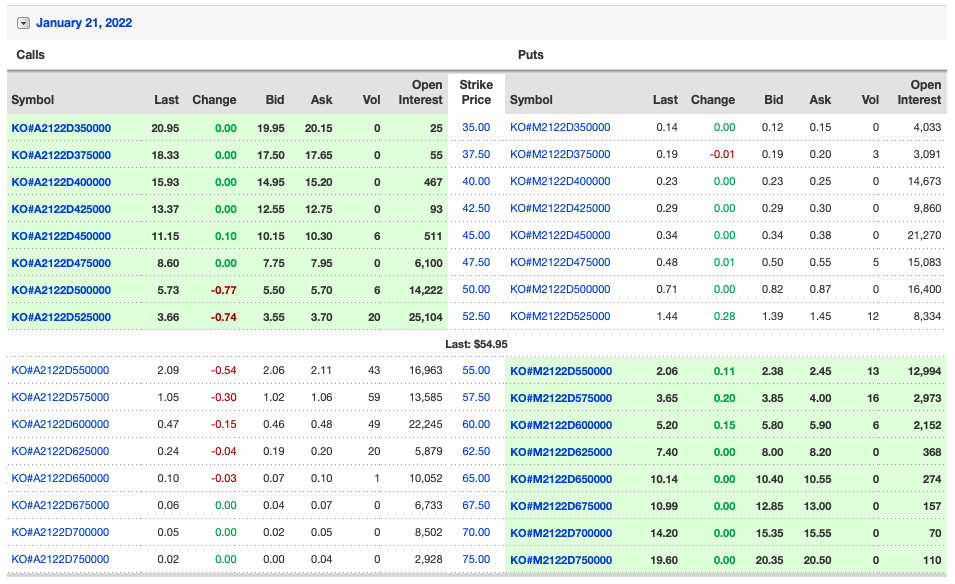Viewport: 955px width, 584px height.
Task: Collapse the January 21, 2022 section arrow
Action: point(23,23)
